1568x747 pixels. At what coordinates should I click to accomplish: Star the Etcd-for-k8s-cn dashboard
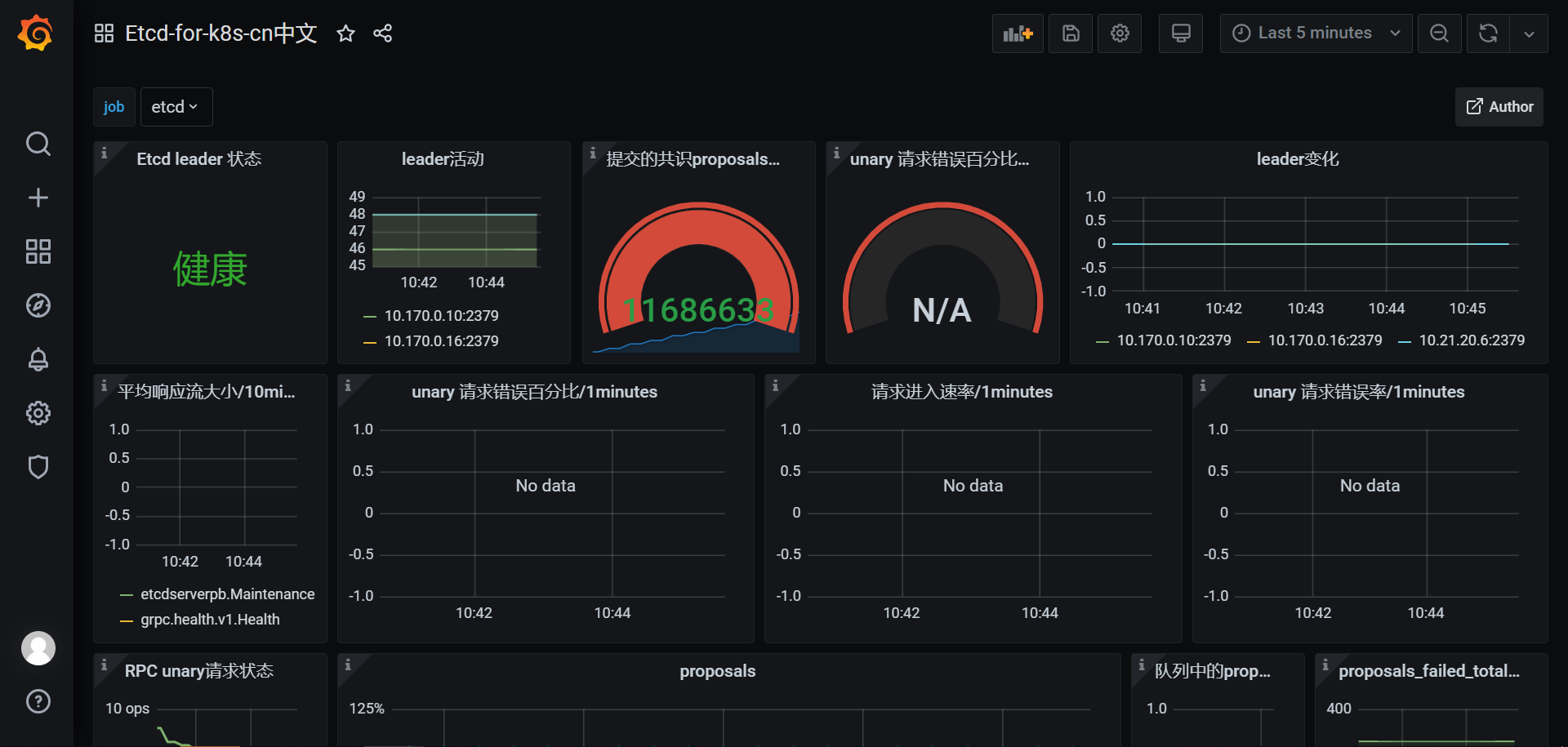[345, 33]
